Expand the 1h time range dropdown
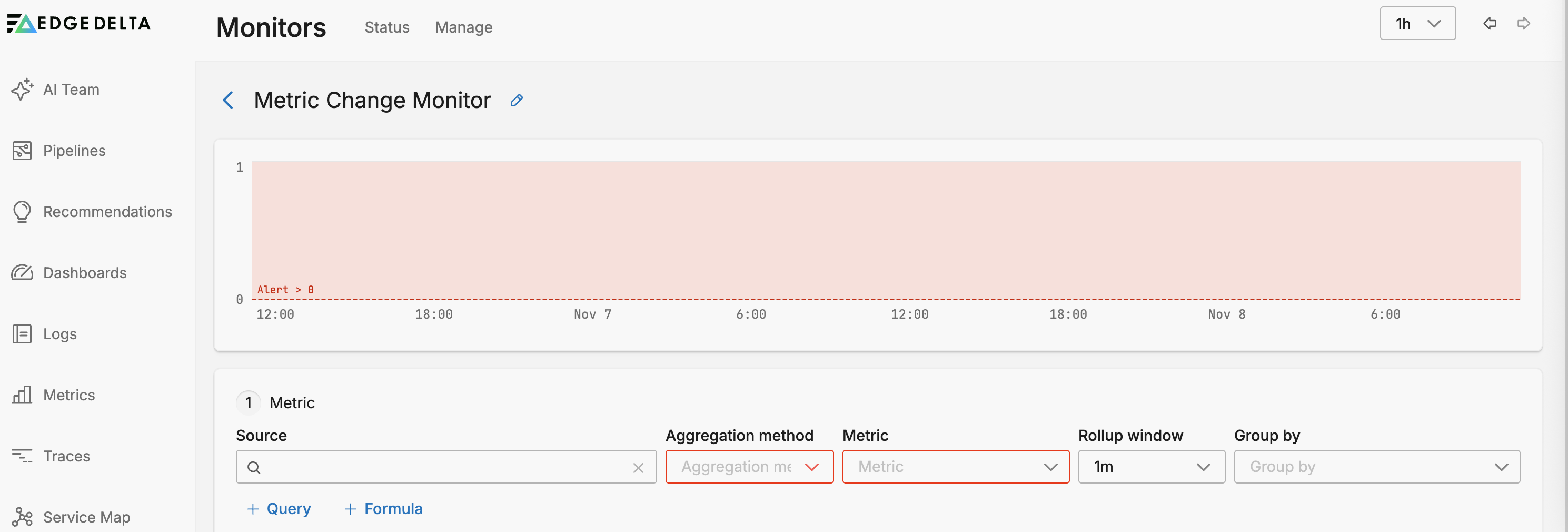The height and width of the screenshot is (532, 1568). (x=1417, y=24)
